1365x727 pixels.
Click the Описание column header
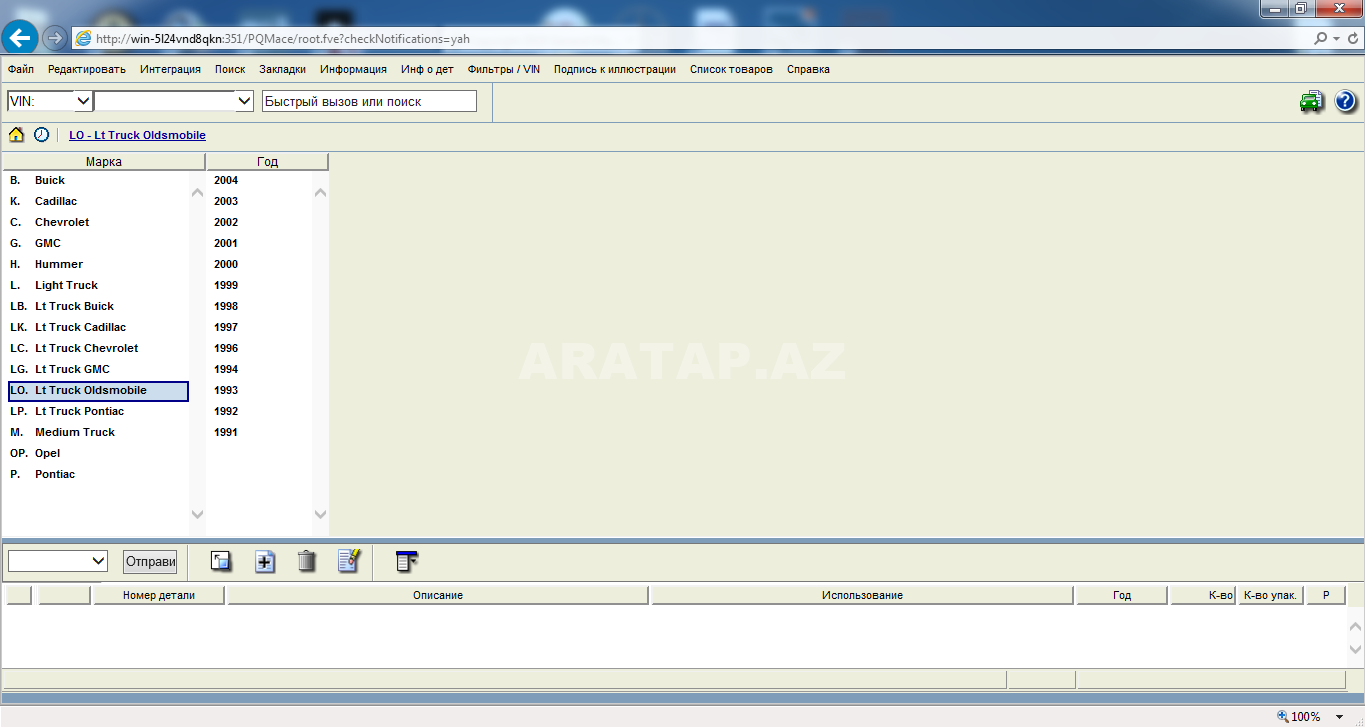pyautogui.click(x=438, y=595)
